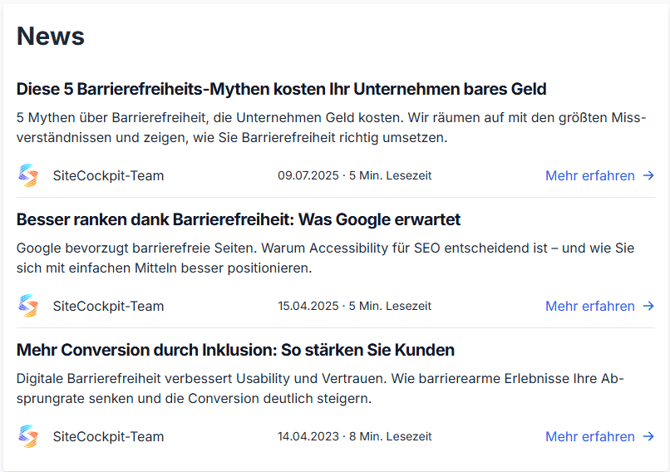Open the headline 'Mehr Conversion durch Inklusion'
Screen dimensions: 670x472
(x=235, y=350)
